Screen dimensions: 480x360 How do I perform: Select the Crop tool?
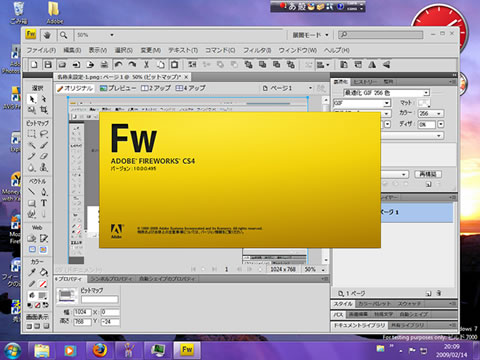point(44,110)
